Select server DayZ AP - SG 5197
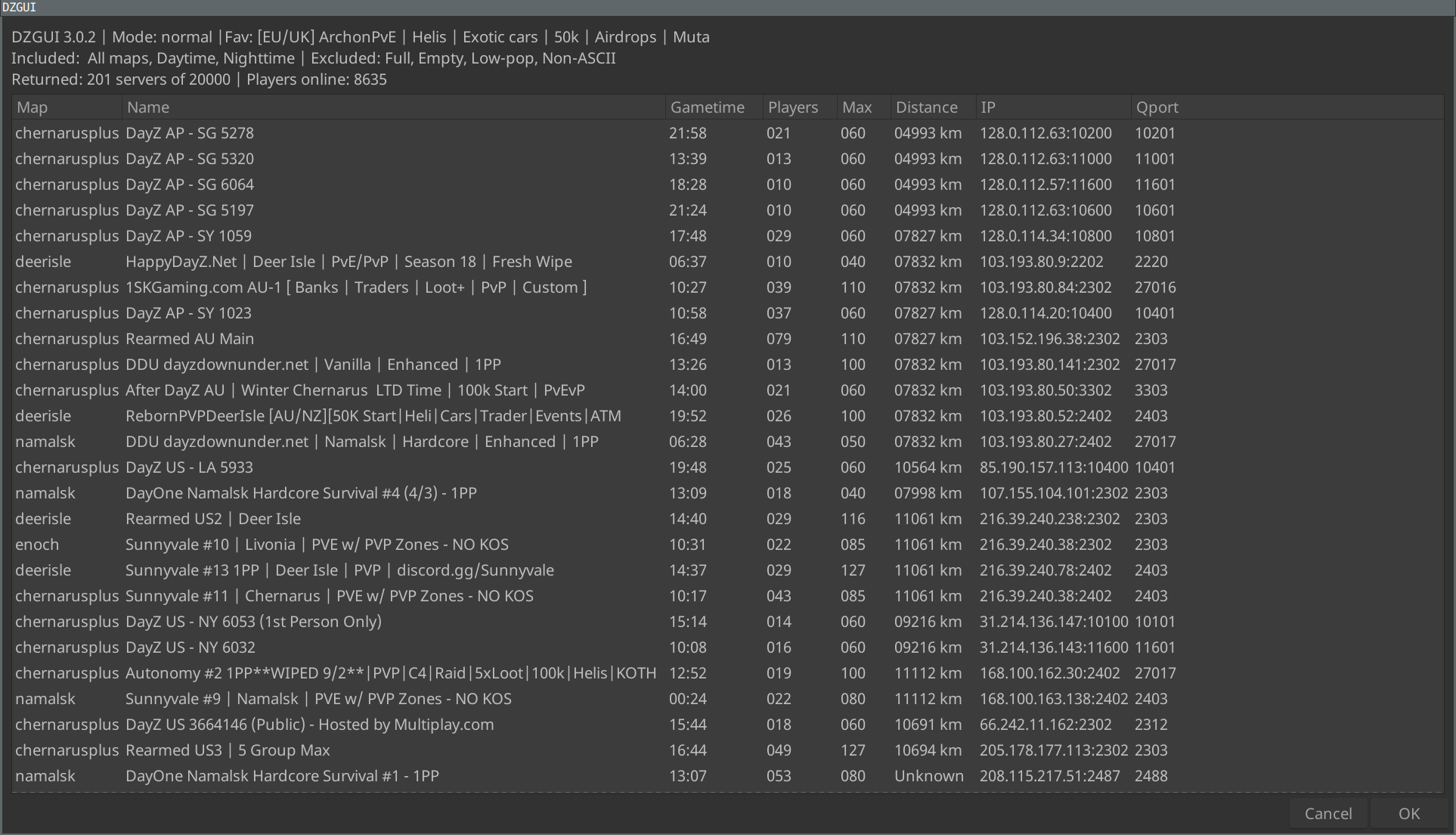 [x=727, y=210]
